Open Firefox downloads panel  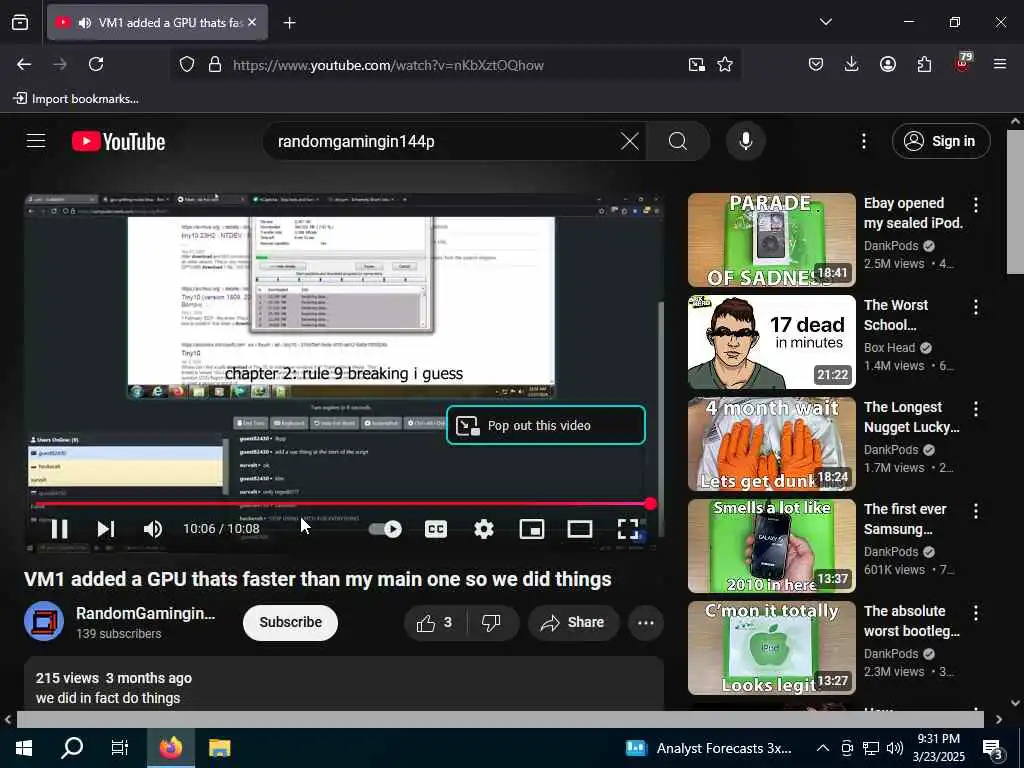pyautogui.click(x=851, y=65)
